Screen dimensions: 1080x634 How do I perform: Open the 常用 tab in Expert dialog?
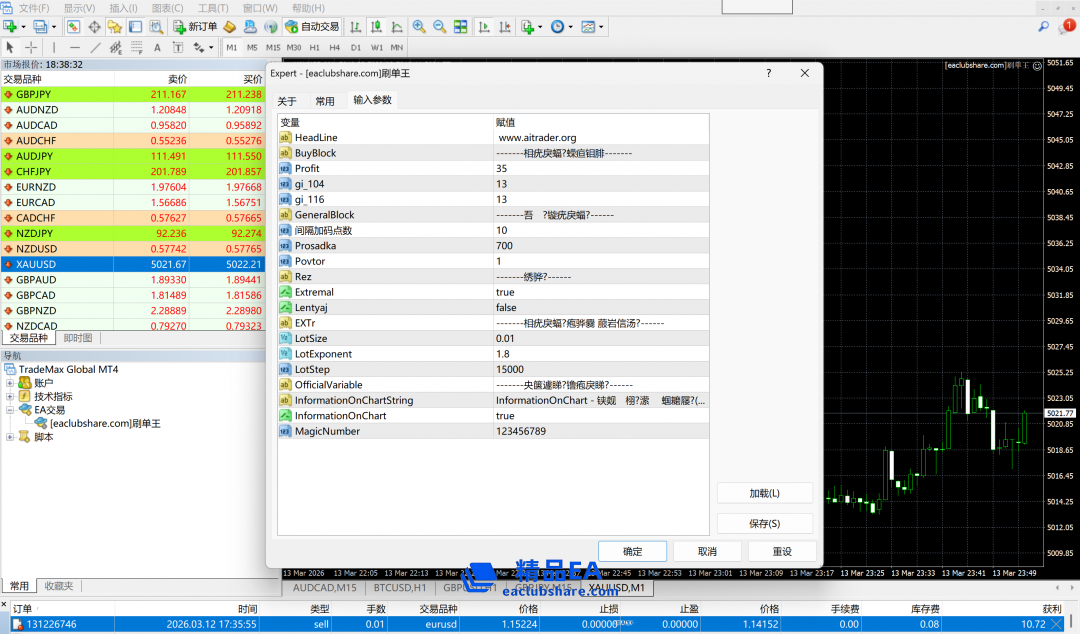(x=325, y=101)
